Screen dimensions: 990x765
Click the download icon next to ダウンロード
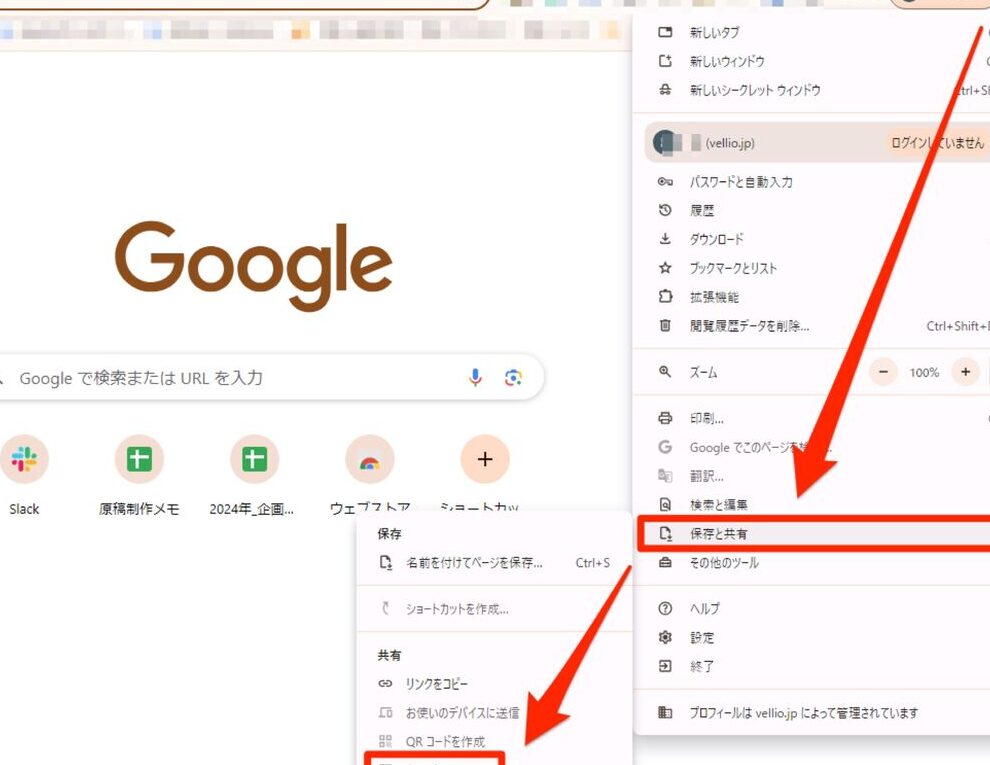(664, 239)
